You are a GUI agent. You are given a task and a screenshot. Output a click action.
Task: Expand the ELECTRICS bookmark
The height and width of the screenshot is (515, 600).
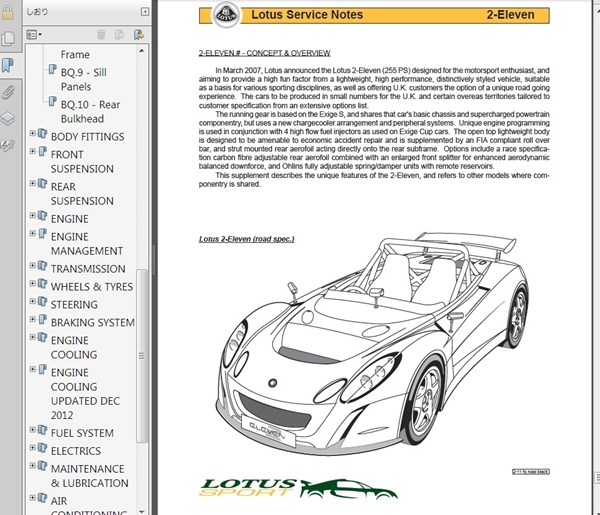pyautogui.click(x=33, y=448)
